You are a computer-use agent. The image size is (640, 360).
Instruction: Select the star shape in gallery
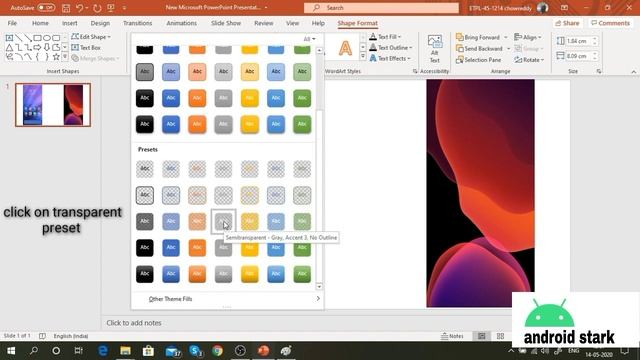pos(56,57)
